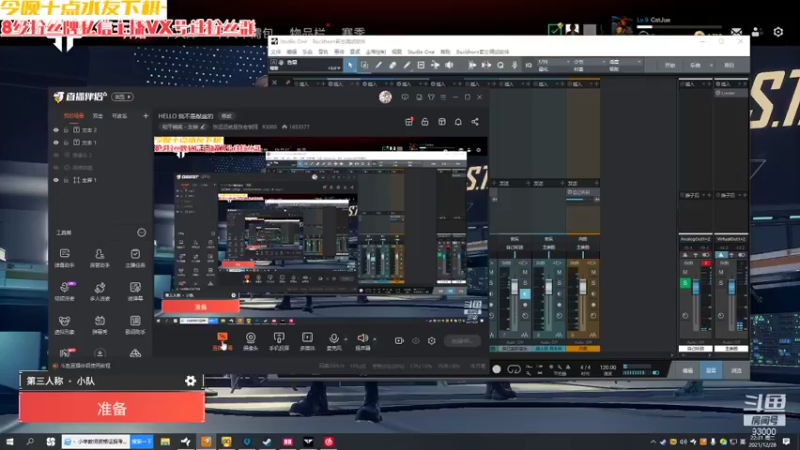Click the skin shirt icon in app header
The height and width of the screenshot is (450, 800).
point(431,97)
